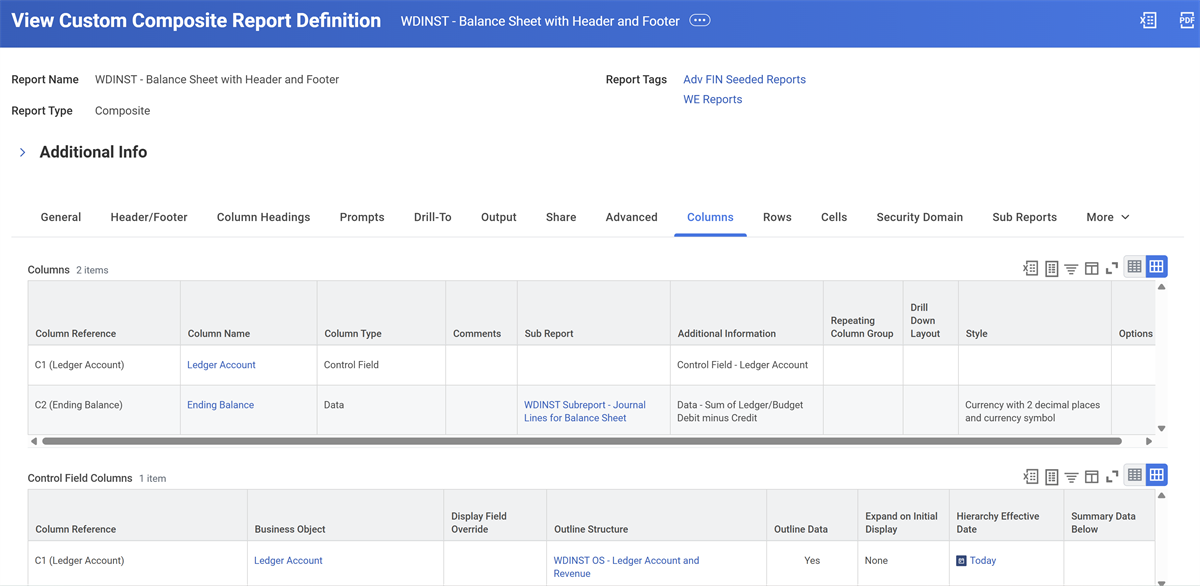Screen dimensions: 1200x586
Task: Open worksheet view icon for Control Field Columns
Action: [x=1051, y=477]
